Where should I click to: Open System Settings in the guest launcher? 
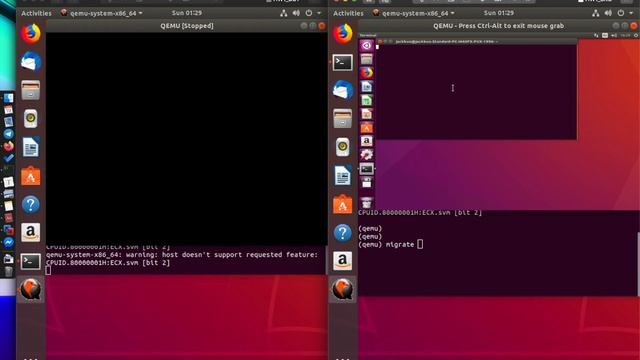pyautogui.click(x=367, y=154)
